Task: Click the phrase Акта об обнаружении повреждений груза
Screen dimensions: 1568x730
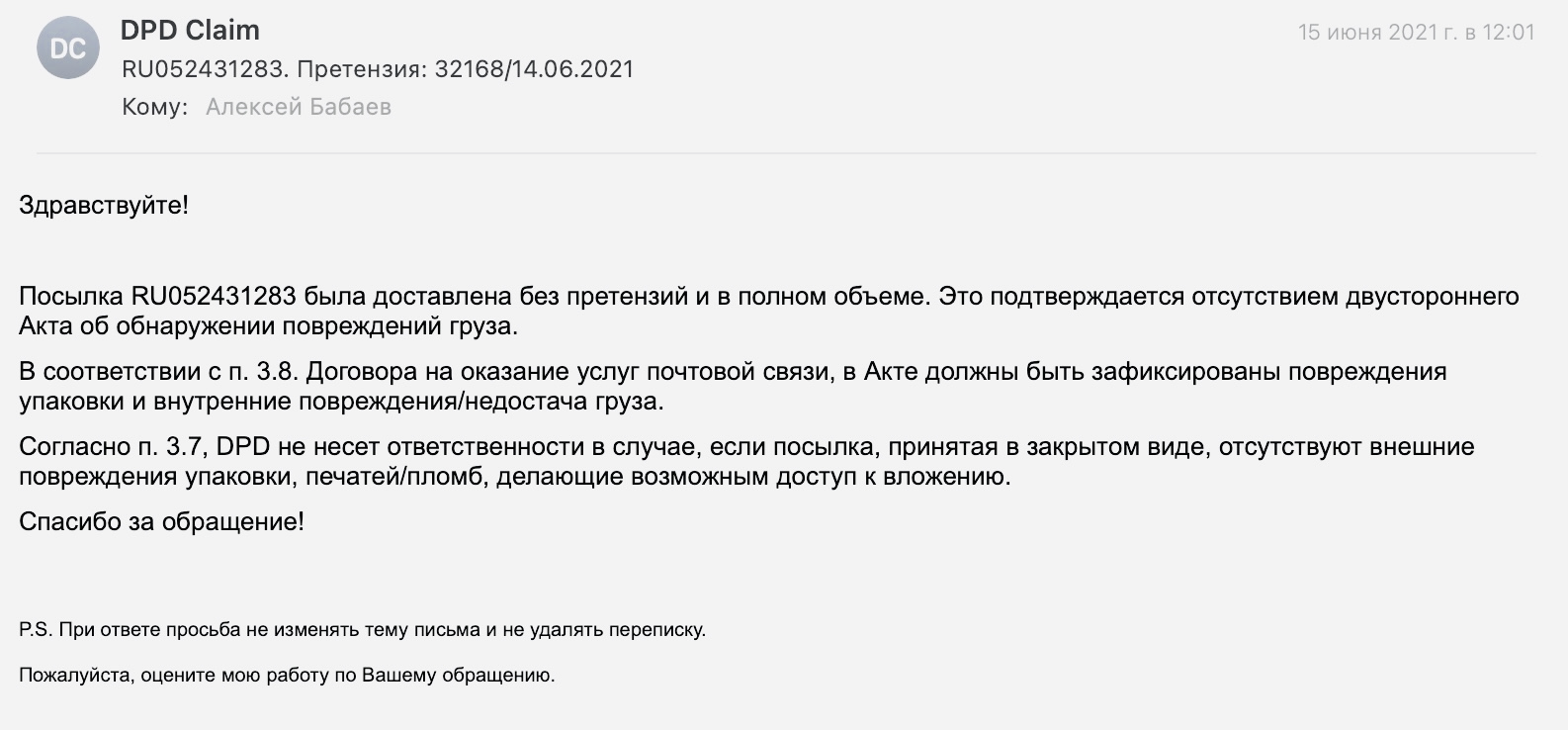Action: pos(268,325)
